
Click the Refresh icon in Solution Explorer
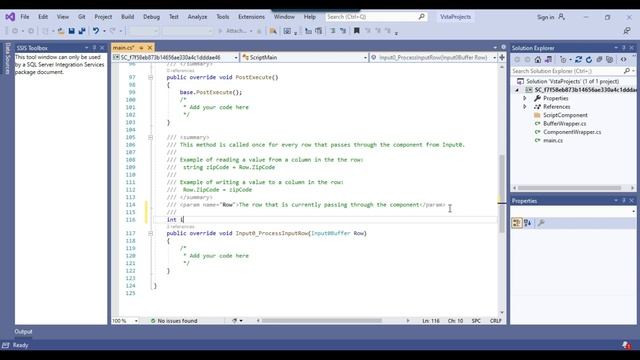pos(589,60)
